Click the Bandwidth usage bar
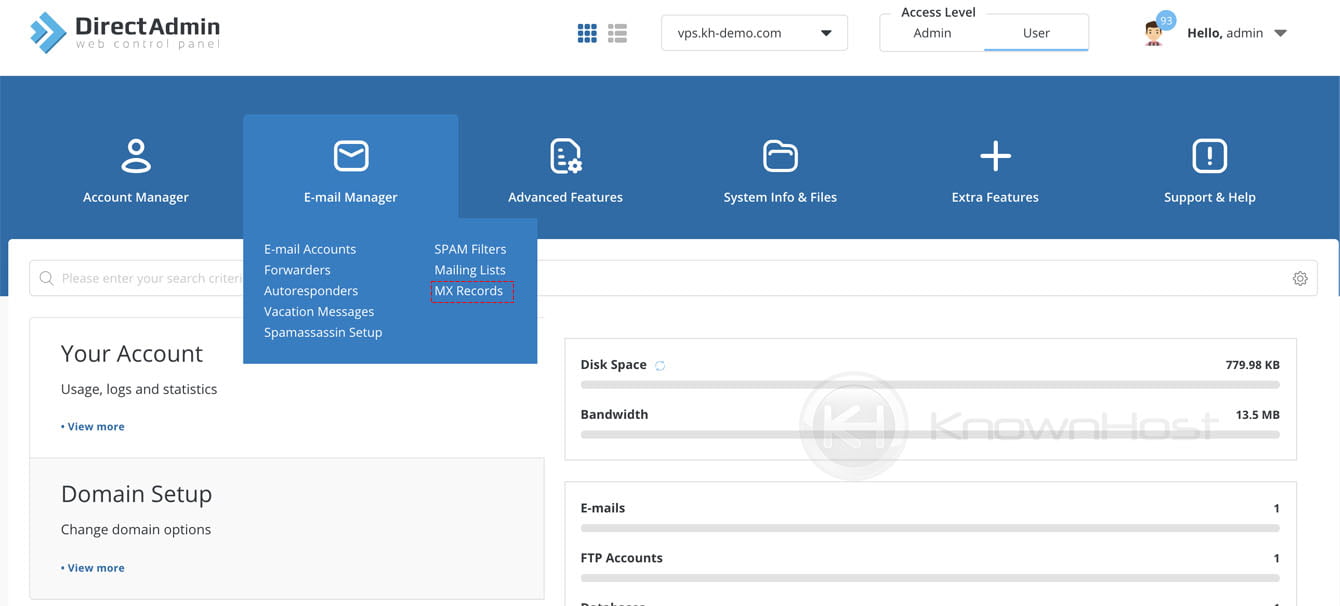 (930, 434)
